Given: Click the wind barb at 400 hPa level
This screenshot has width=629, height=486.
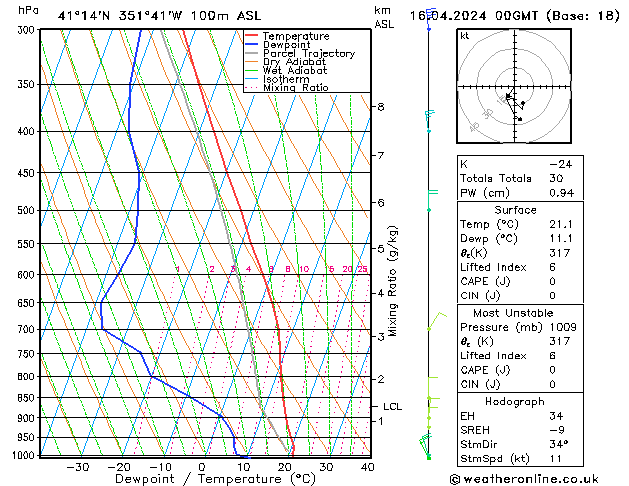Looking at the screenshot, I should (x=430, y=121).
